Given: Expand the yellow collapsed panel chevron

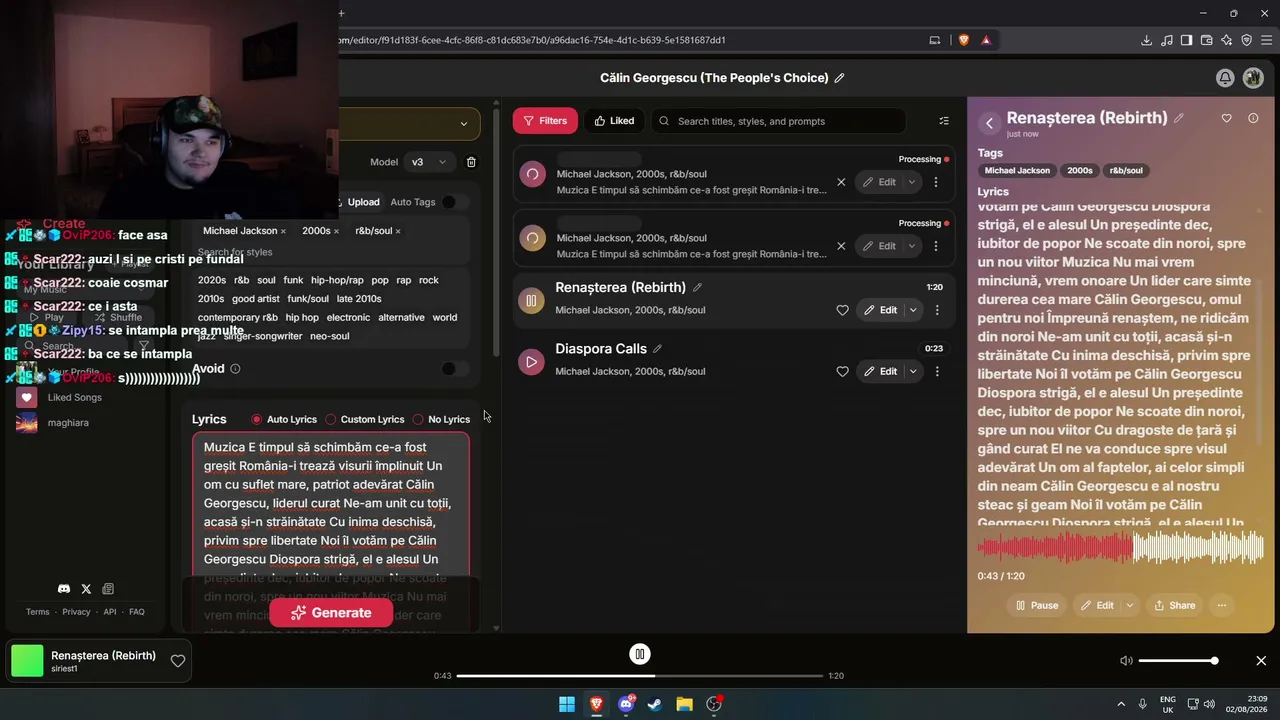Looking at the screenshot, I should pyautogui.click(x=463, y=124).
